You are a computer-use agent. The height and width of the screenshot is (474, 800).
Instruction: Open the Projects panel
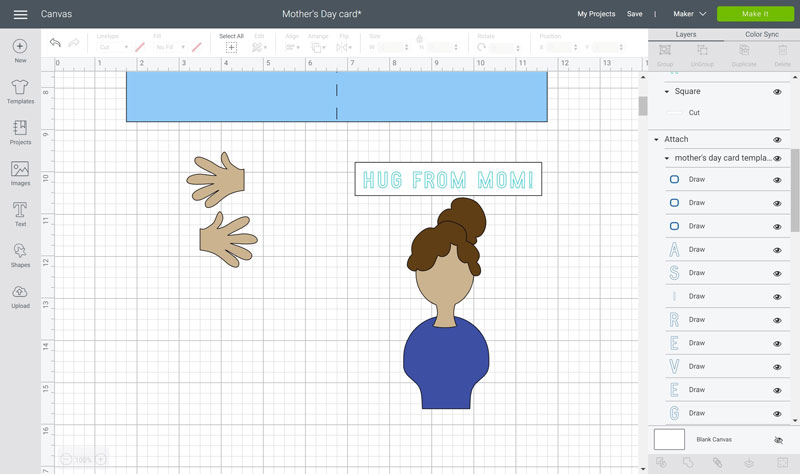(20, 133)
